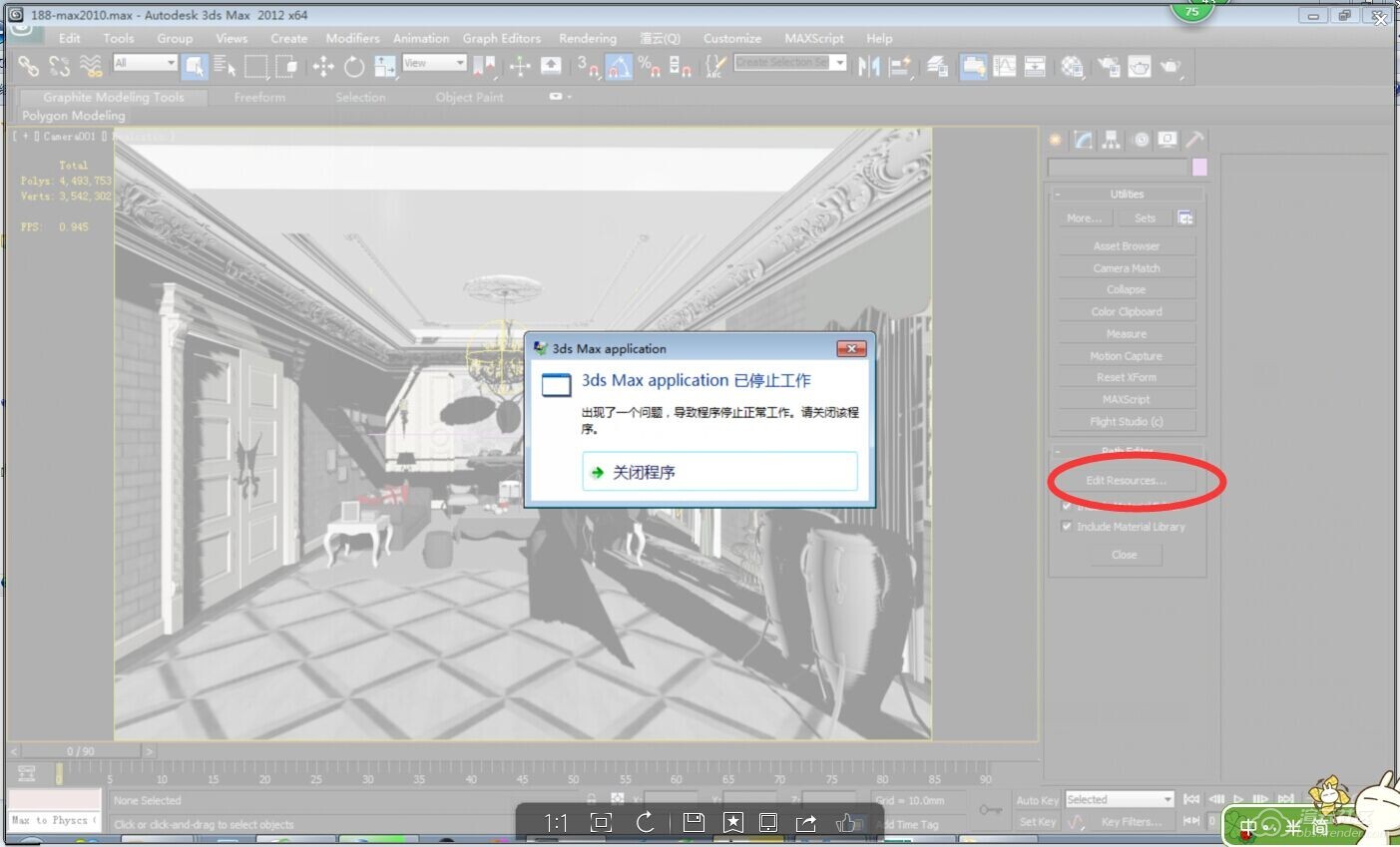Viewport: 1400px width, 847px height.
Task: Switch to the Display panel icon
Action: (1167, 141)
